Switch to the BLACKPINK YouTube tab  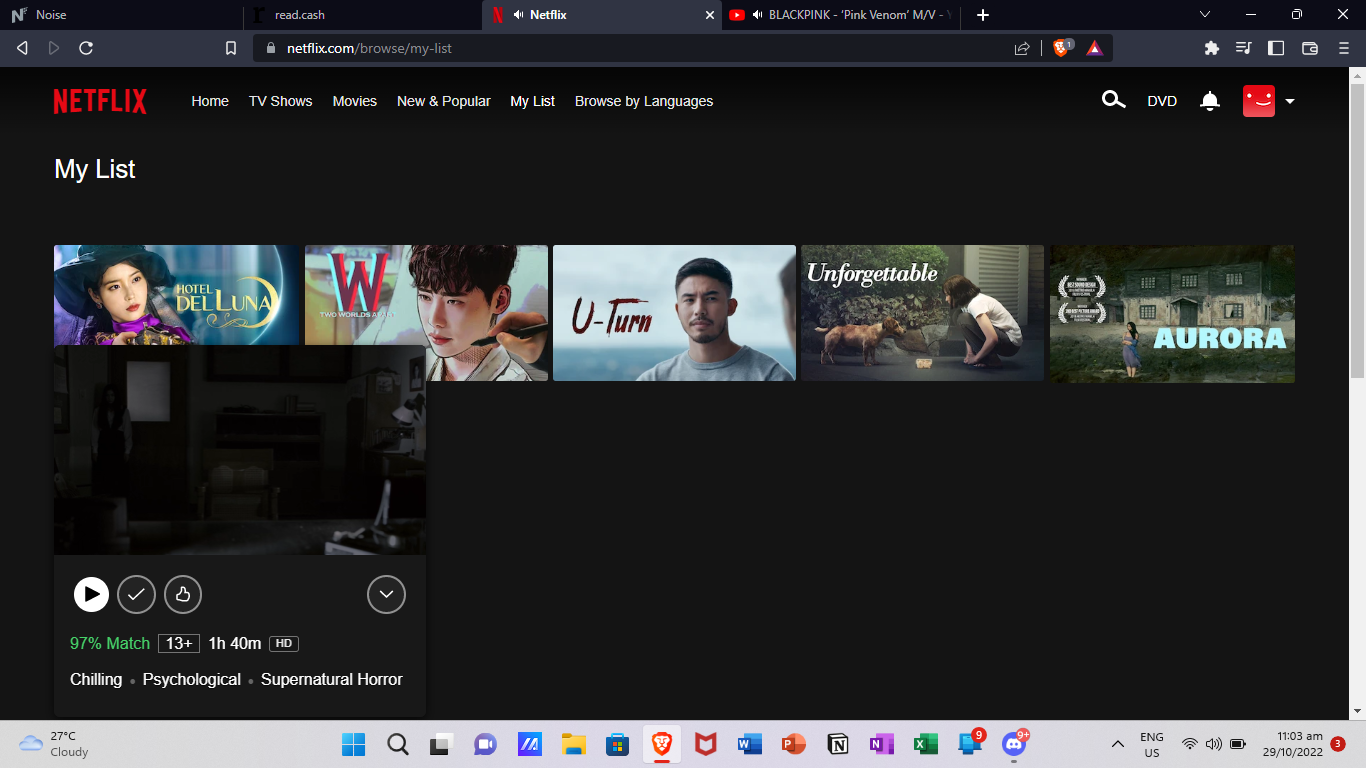pyautogui.click(x=842, y=15)
